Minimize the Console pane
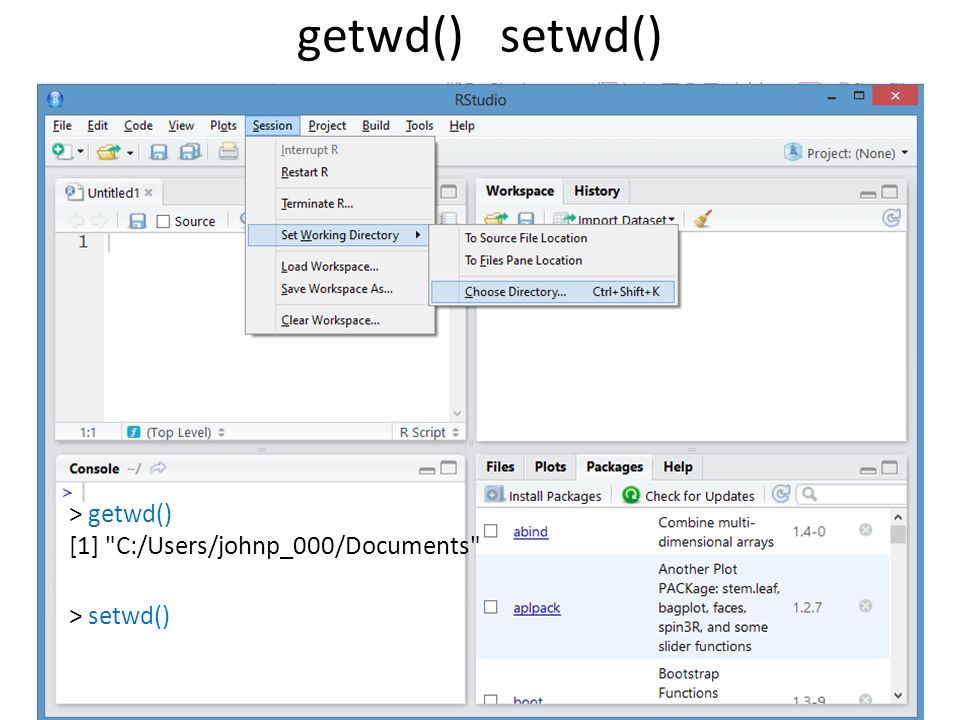Viewport: 960px width, 720px height. (x=427, y=470)
